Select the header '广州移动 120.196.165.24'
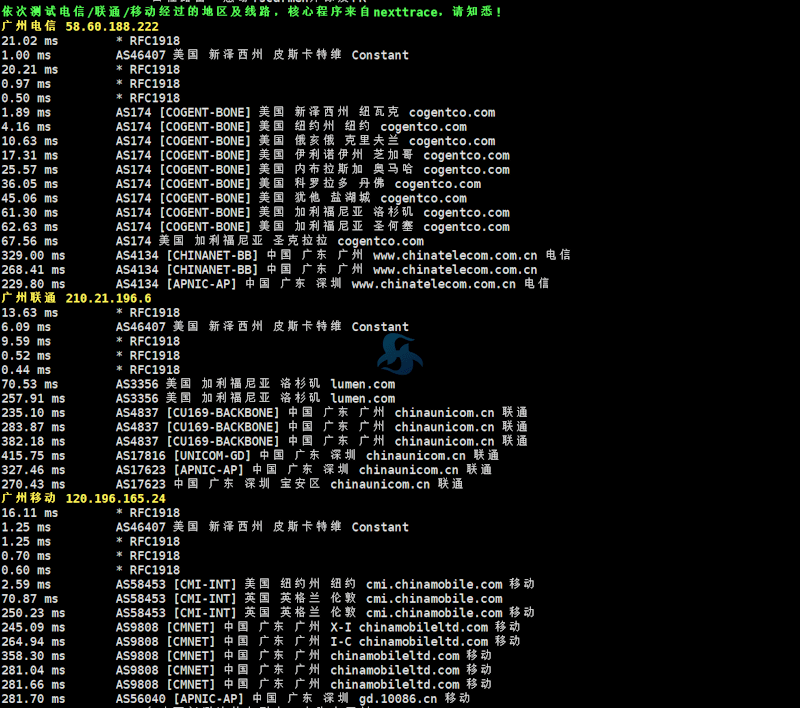800x708 pixels. 84,498
